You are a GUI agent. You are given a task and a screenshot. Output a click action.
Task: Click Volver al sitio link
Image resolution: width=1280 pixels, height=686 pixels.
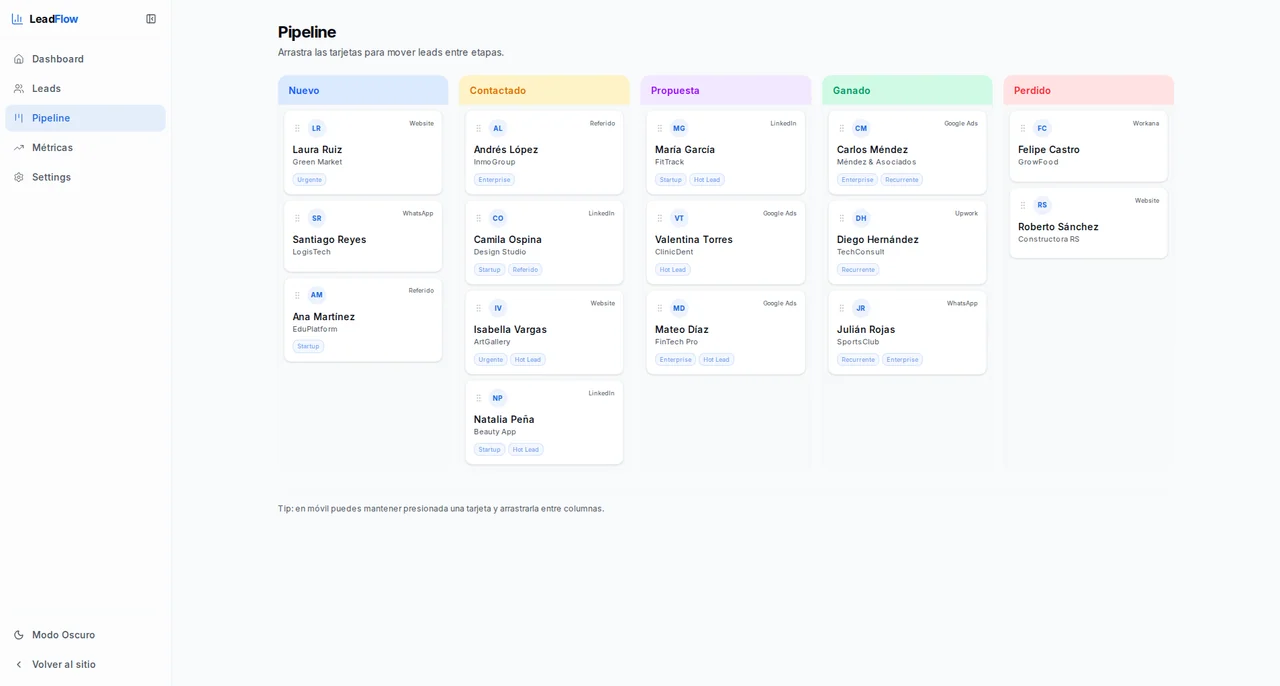tap(85, 664)
